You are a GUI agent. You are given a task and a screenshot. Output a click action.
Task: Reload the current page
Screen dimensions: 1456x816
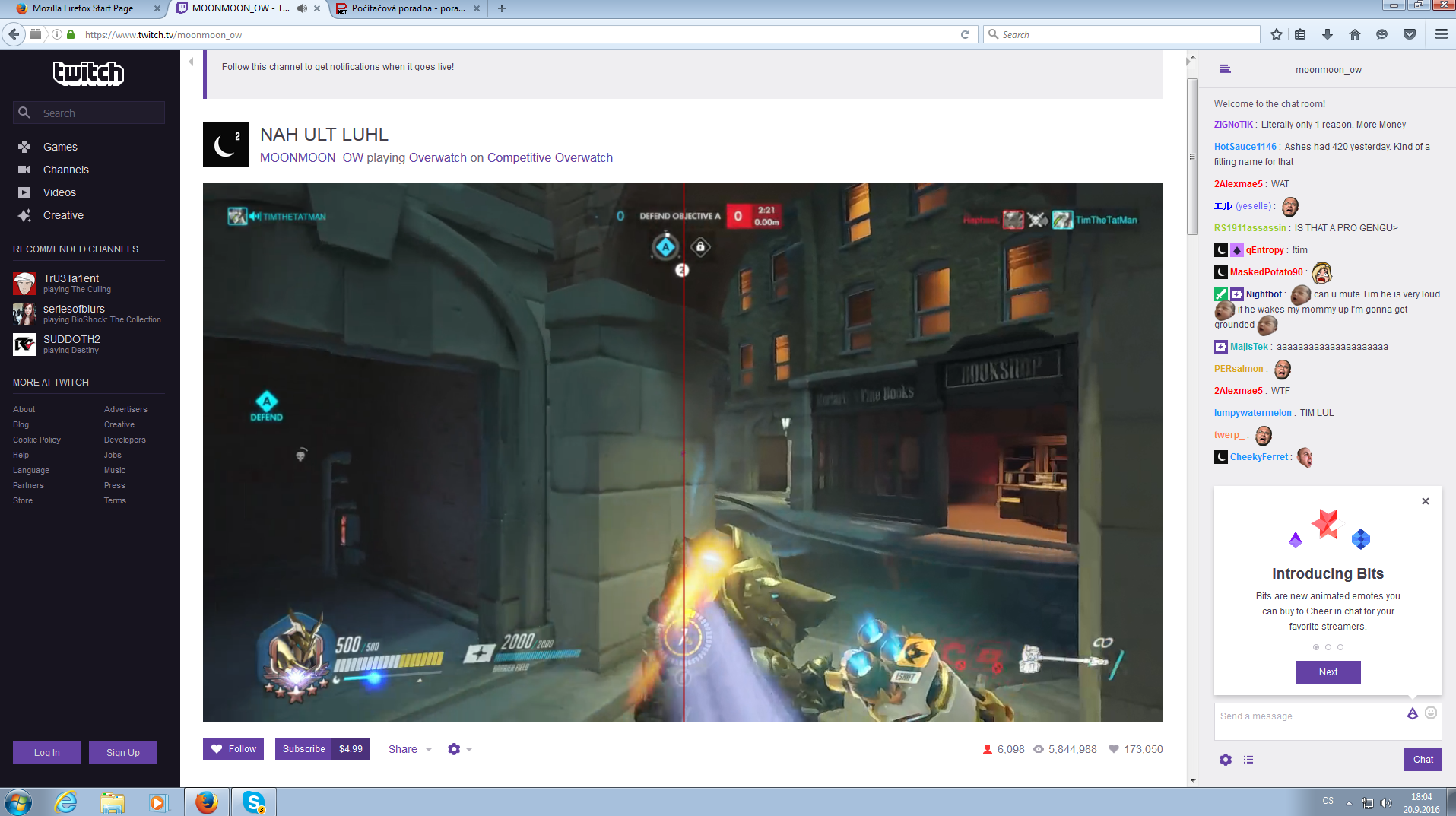(965, 34)
